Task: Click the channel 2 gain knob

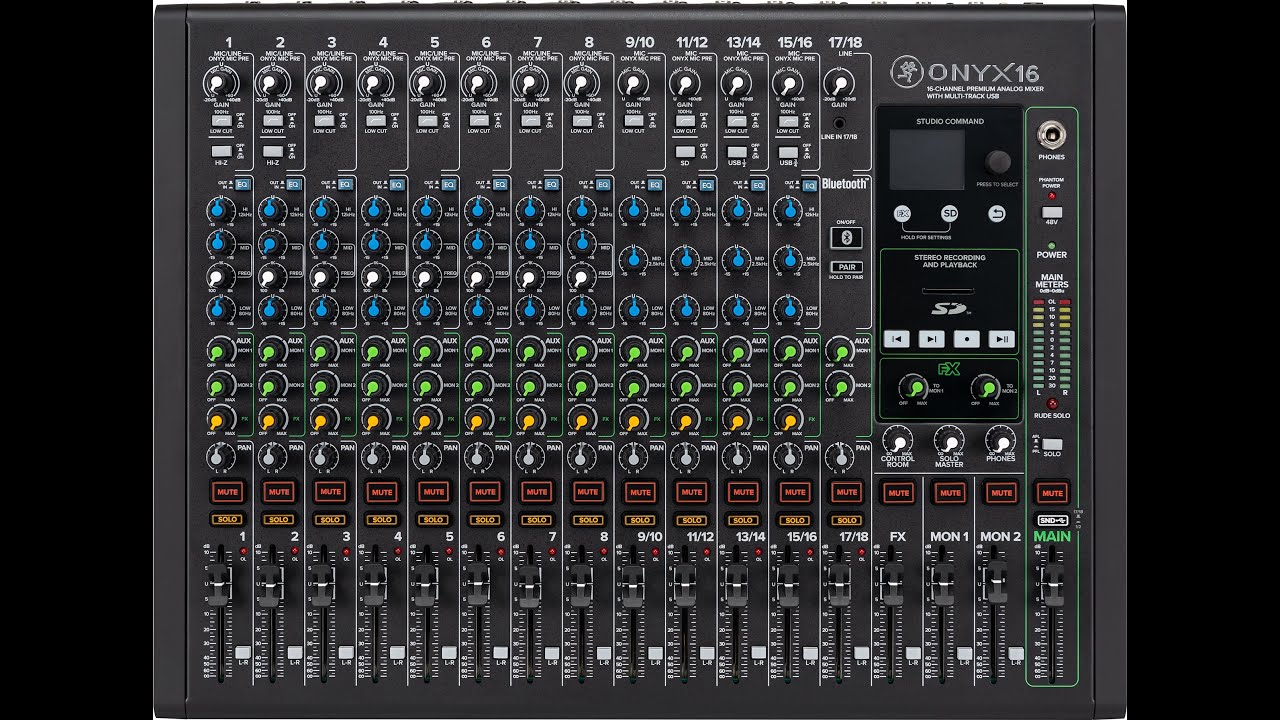Action: pyautogui.click(x=272, y=82)
